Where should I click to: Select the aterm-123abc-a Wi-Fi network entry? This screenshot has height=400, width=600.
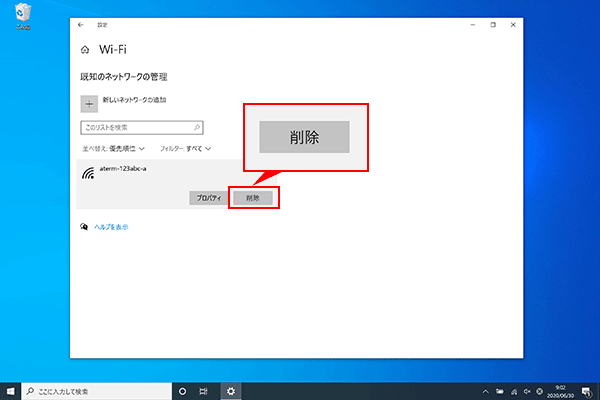130,170
